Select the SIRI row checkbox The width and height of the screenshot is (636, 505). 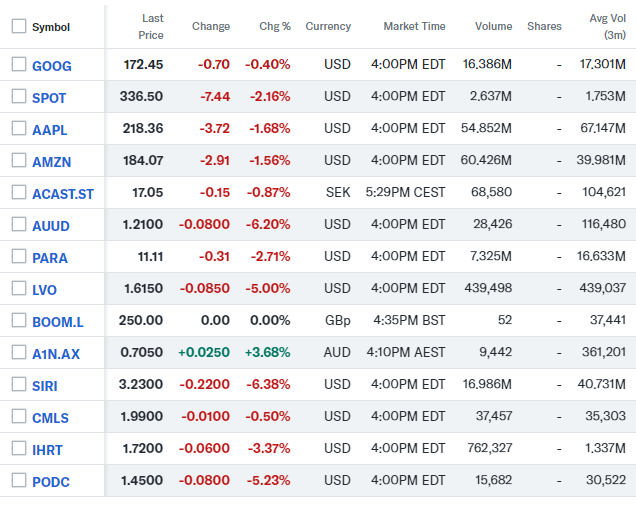click(19, 385)
